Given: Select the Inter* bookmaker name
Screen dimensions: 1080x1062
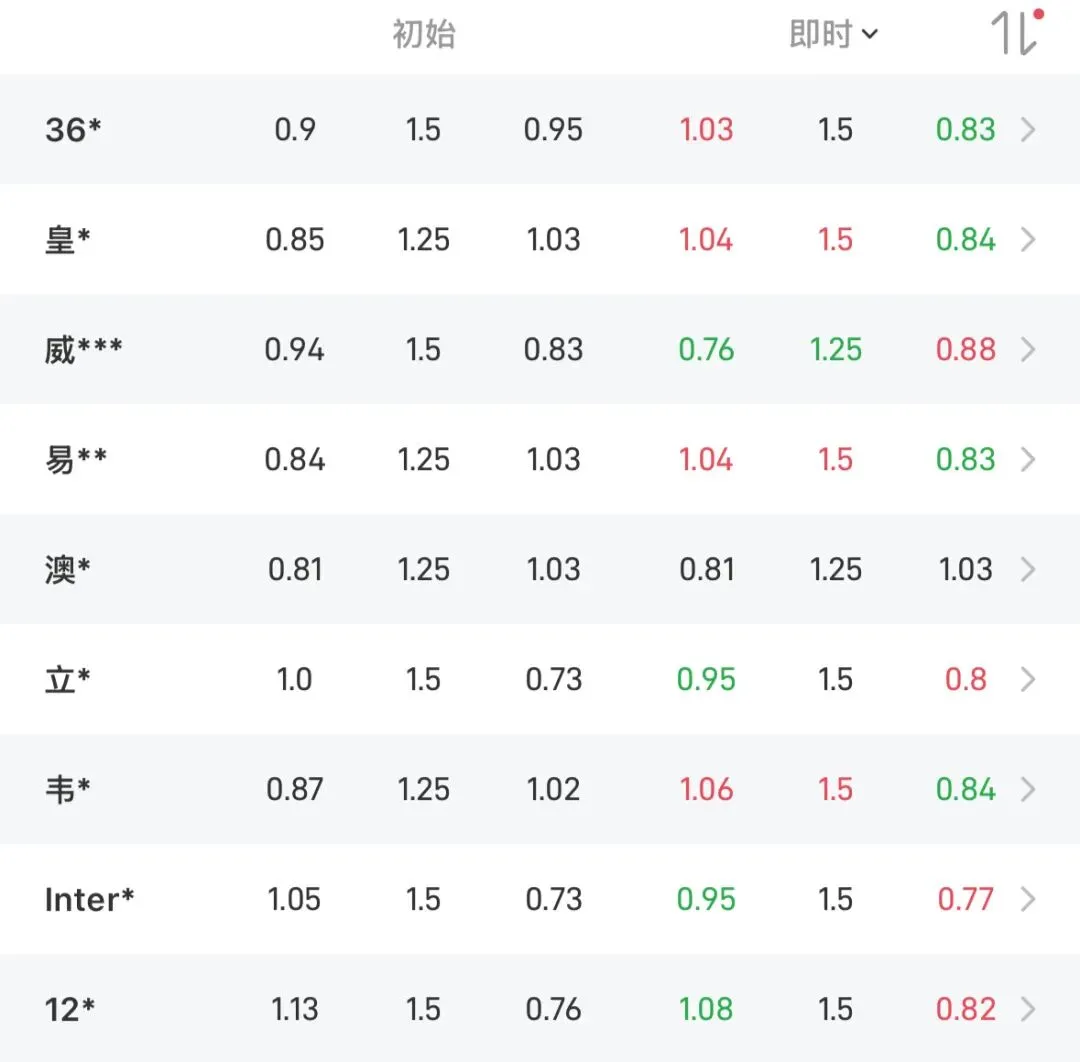Looking at the screenshot, I should click(89, 899).
